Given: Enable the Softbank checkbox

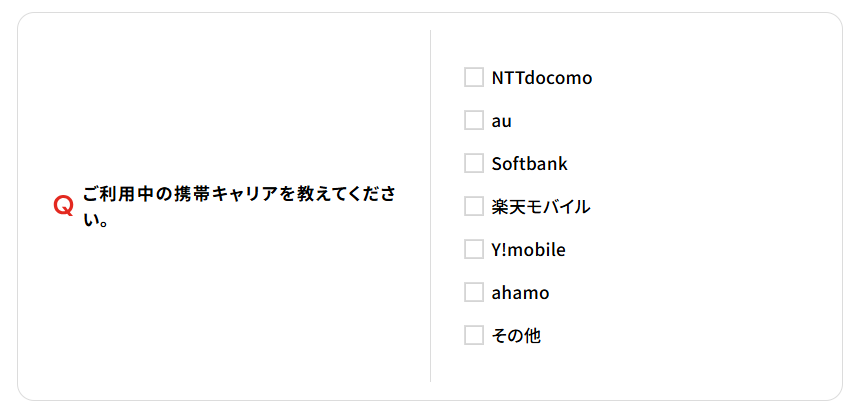Looking at the screenshot, I should click(474, 164).
